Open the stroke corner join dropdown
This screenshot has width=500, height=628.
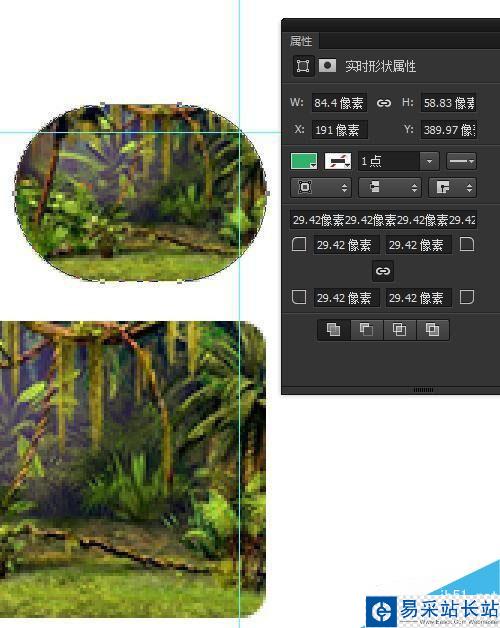pyautogui.click(x=452, y=187)
